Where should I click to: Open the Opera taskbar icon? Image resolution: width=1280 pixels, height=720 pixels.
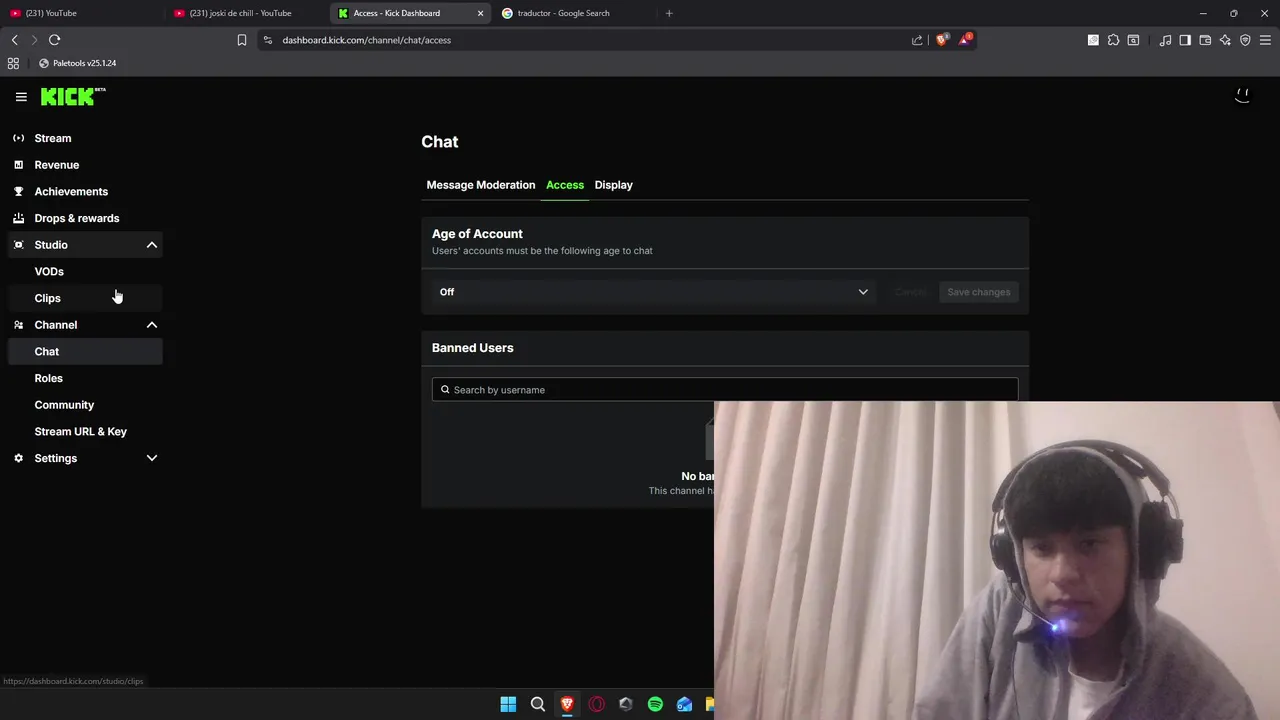[x=596, y=704]
